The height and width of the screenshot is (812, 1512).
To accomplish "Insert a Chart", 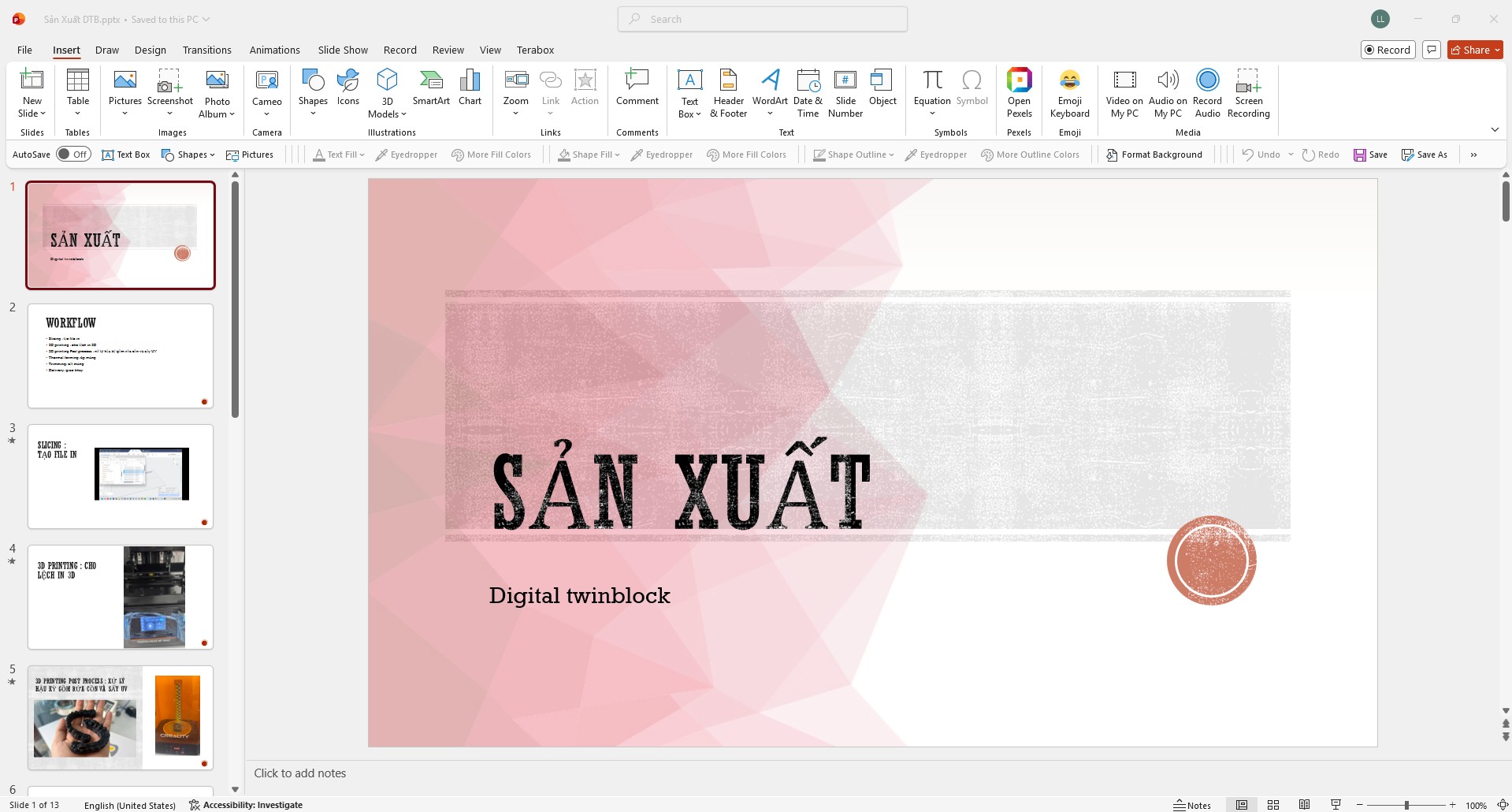I will coord(470,87).
